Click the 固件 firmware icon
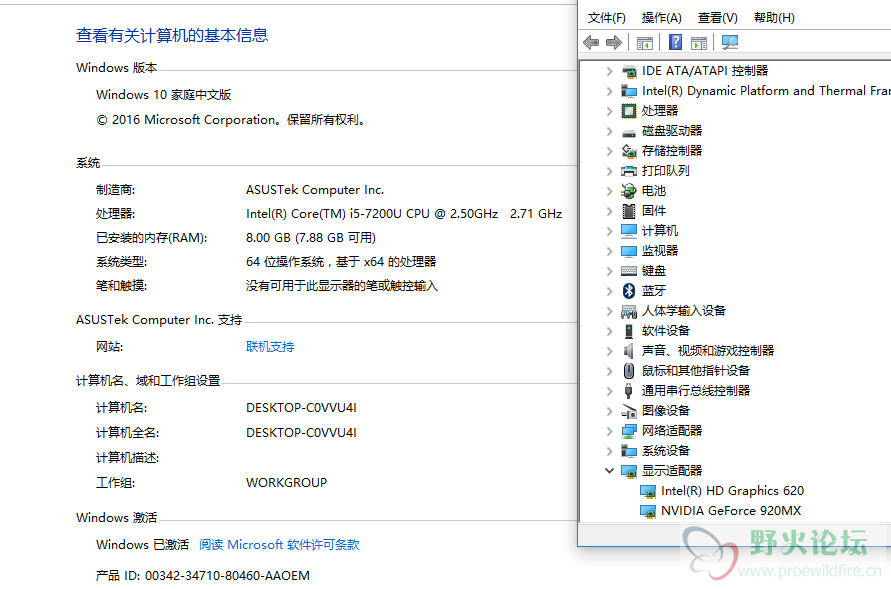The height and width of the screenshot is (589, 891). coord(628,211)
